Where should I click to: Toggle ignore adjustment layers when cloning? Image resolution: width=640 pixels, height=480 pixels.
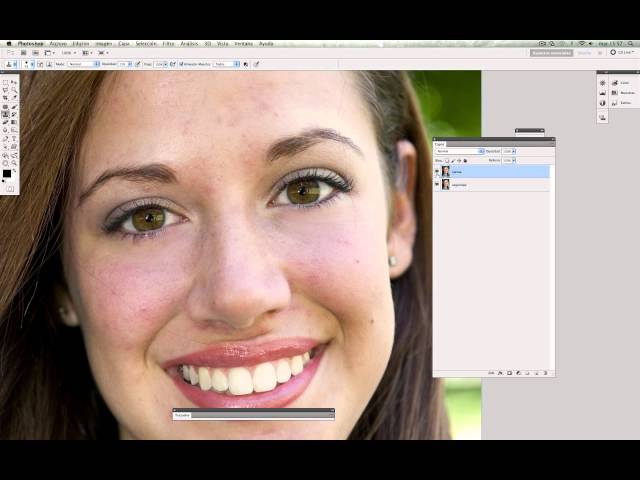[x=246, y=64]
